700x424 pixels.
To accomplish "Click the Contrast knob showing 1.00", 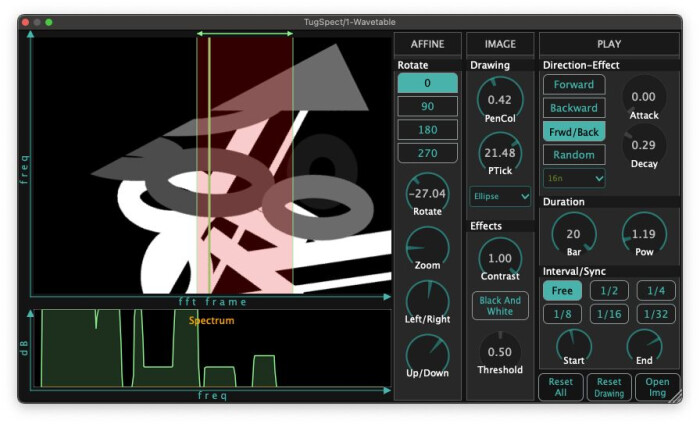I will [x=500, y=258].
